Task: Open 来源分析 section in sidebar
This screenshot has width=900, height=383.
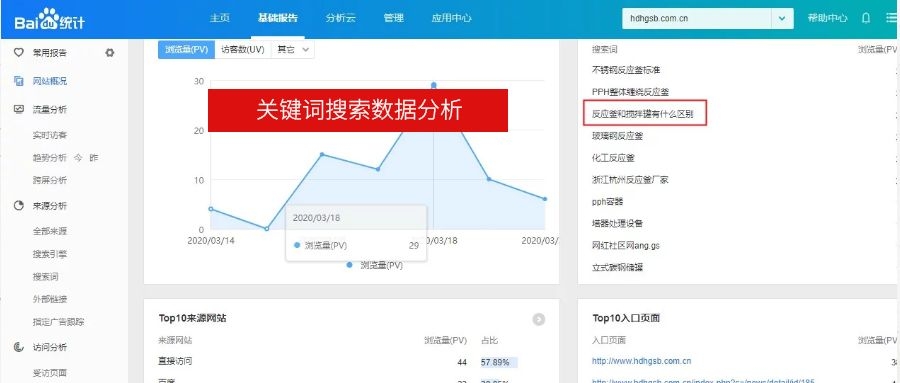Action: tap(49, 206)
